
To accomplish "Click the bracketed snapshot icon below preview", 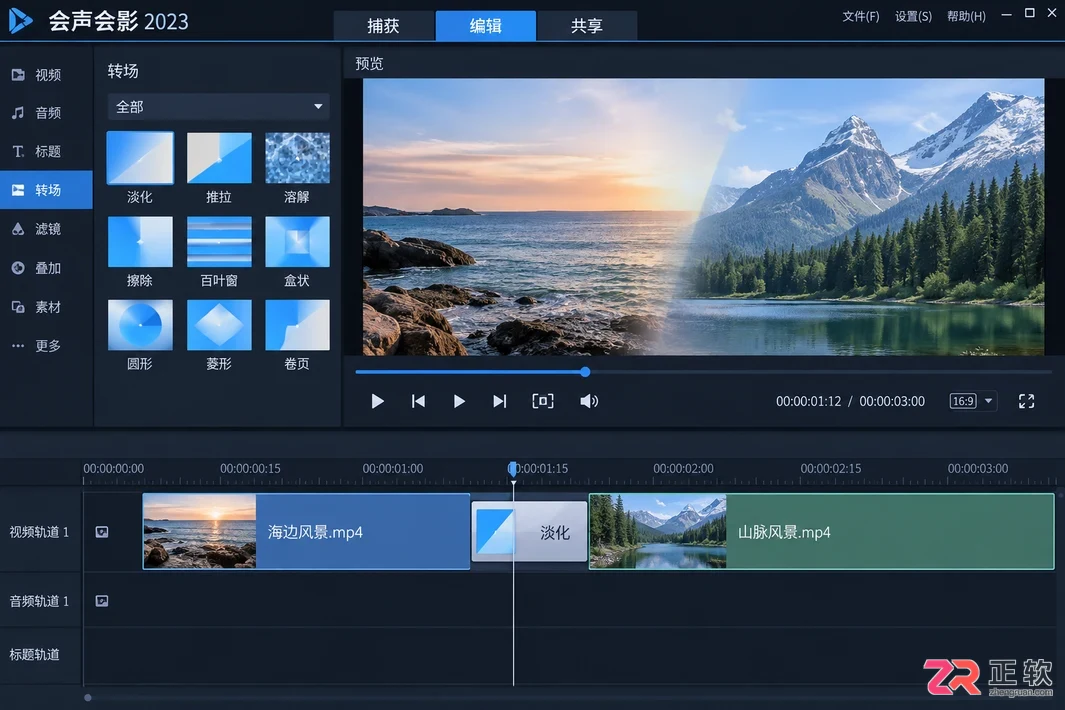I will tap(543, 402).
